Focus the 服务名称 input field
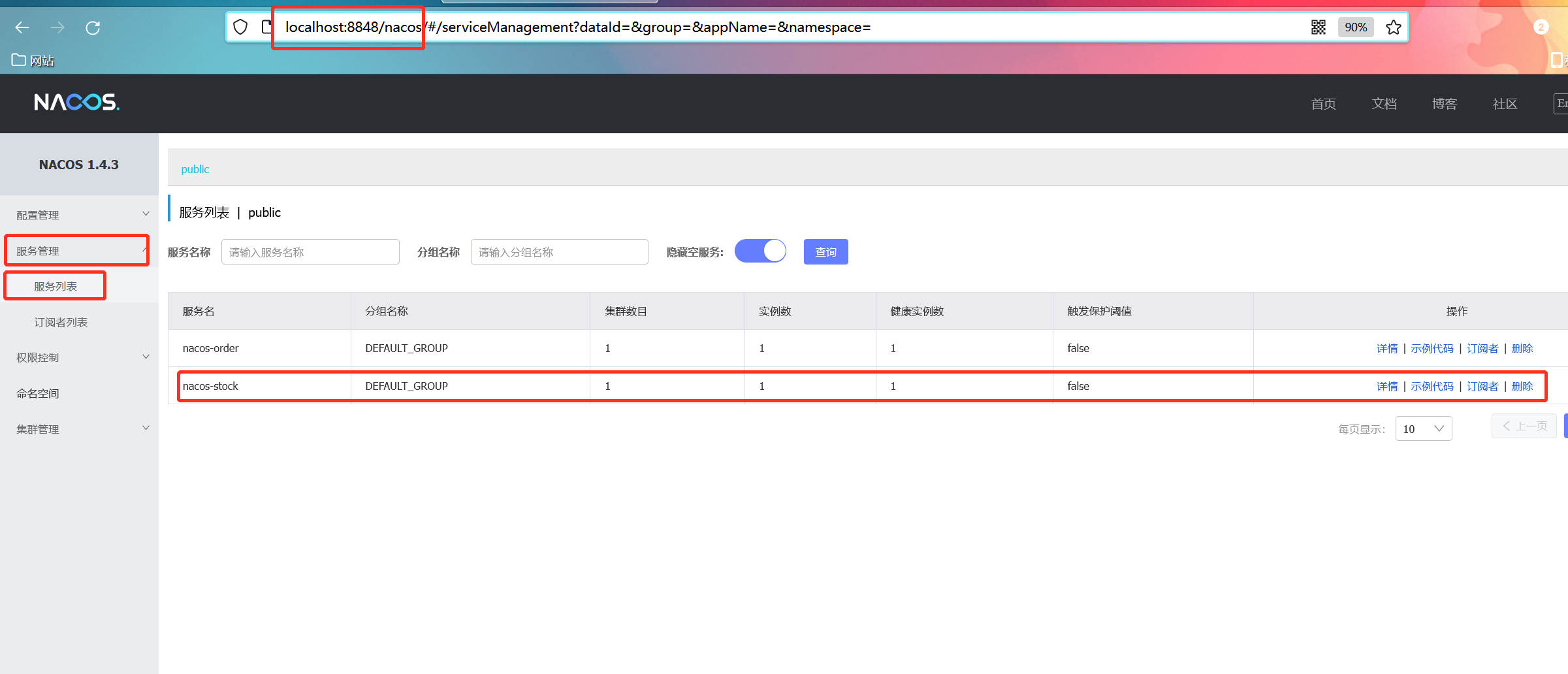The image size is (1568, 674). point(310,252)
